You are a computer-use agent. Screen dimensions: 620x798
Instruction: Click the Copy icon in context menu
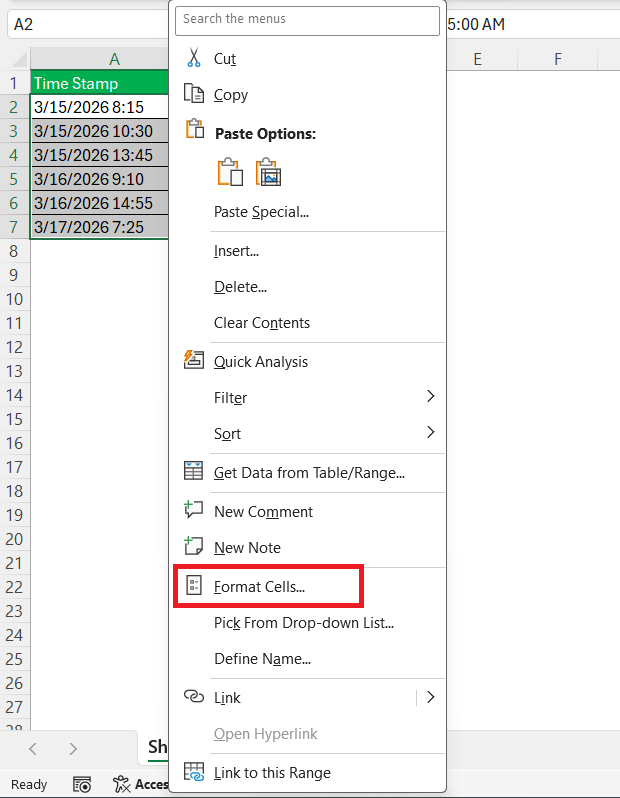click(x=194, y=95)
